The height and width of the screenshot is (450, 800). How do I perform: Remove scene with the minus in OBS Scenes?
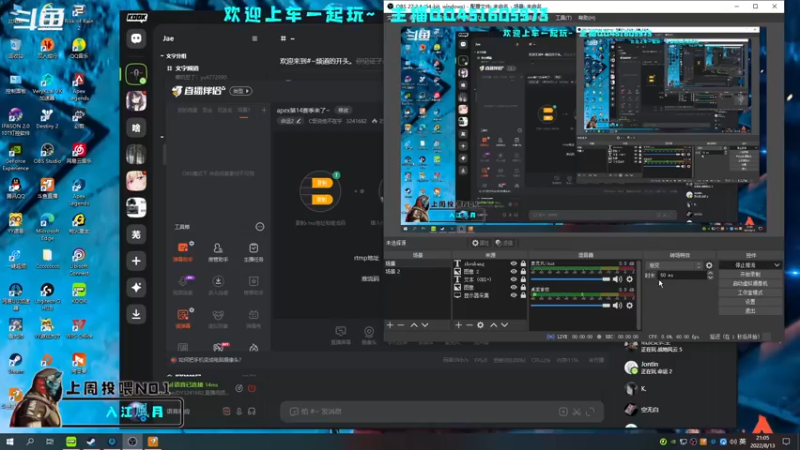click(401, 325)
